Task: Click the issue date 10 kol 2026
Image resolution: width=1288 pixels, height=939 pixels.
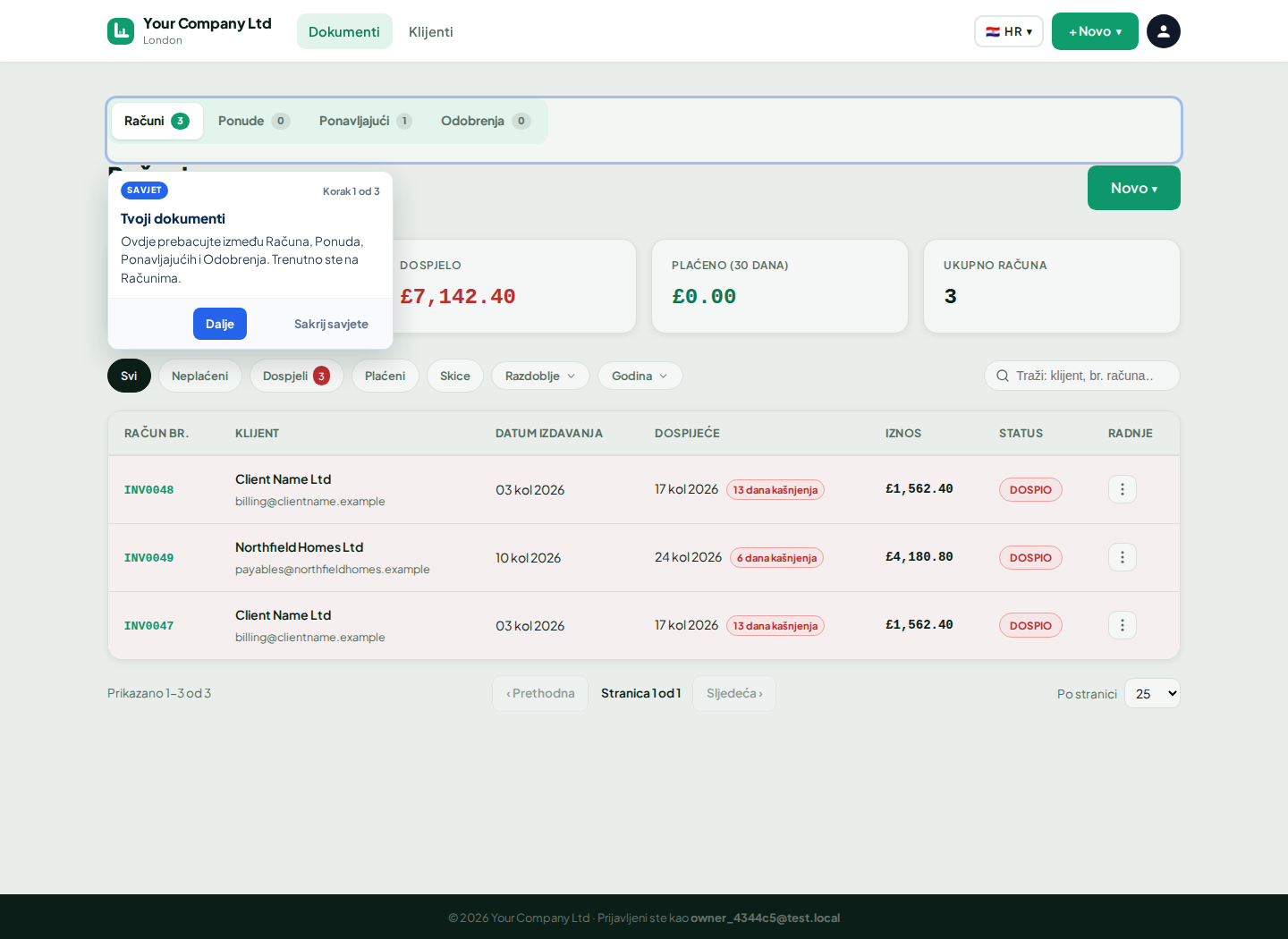Action: (x=529, y=557)
